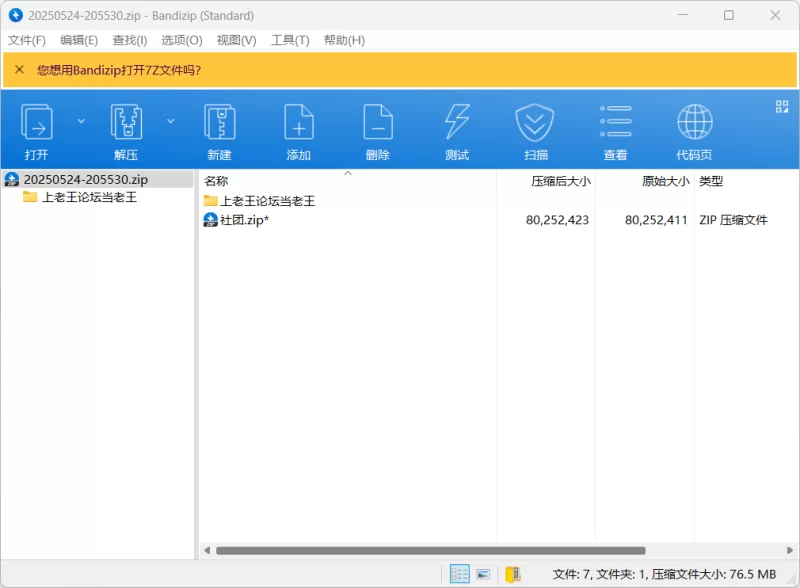Click the 测试 (Test archive) lightning icon
The image size is (800, 588).
tap(457, 122)
